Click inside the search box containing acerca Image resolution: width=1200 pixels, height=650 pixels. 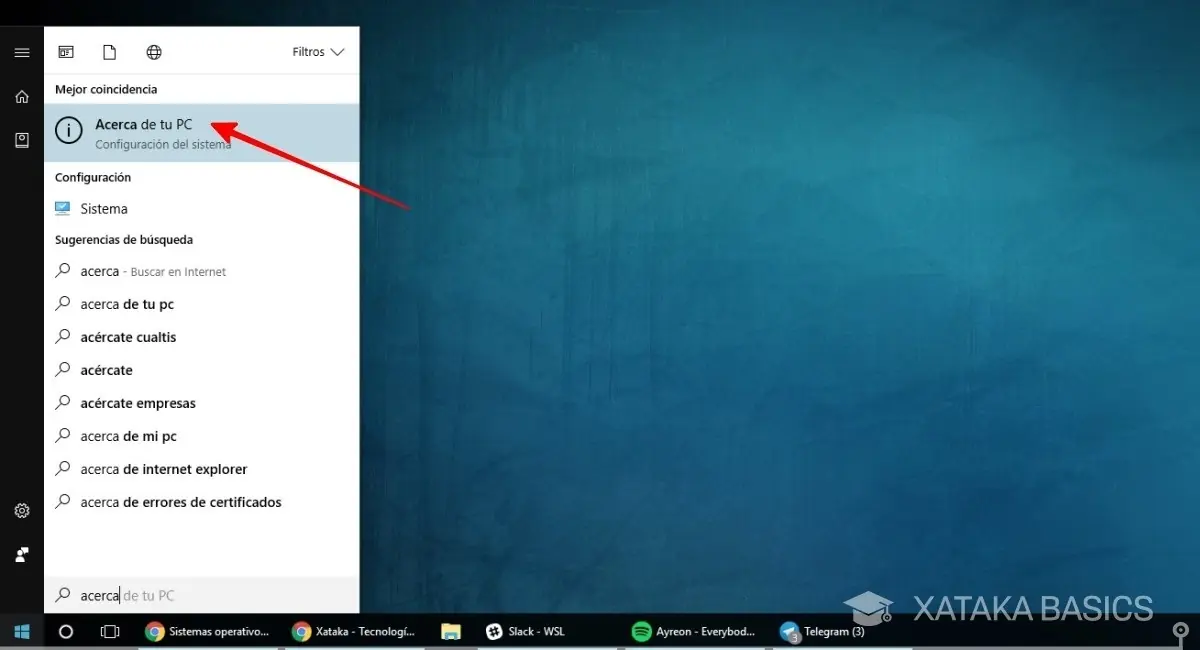202,595
